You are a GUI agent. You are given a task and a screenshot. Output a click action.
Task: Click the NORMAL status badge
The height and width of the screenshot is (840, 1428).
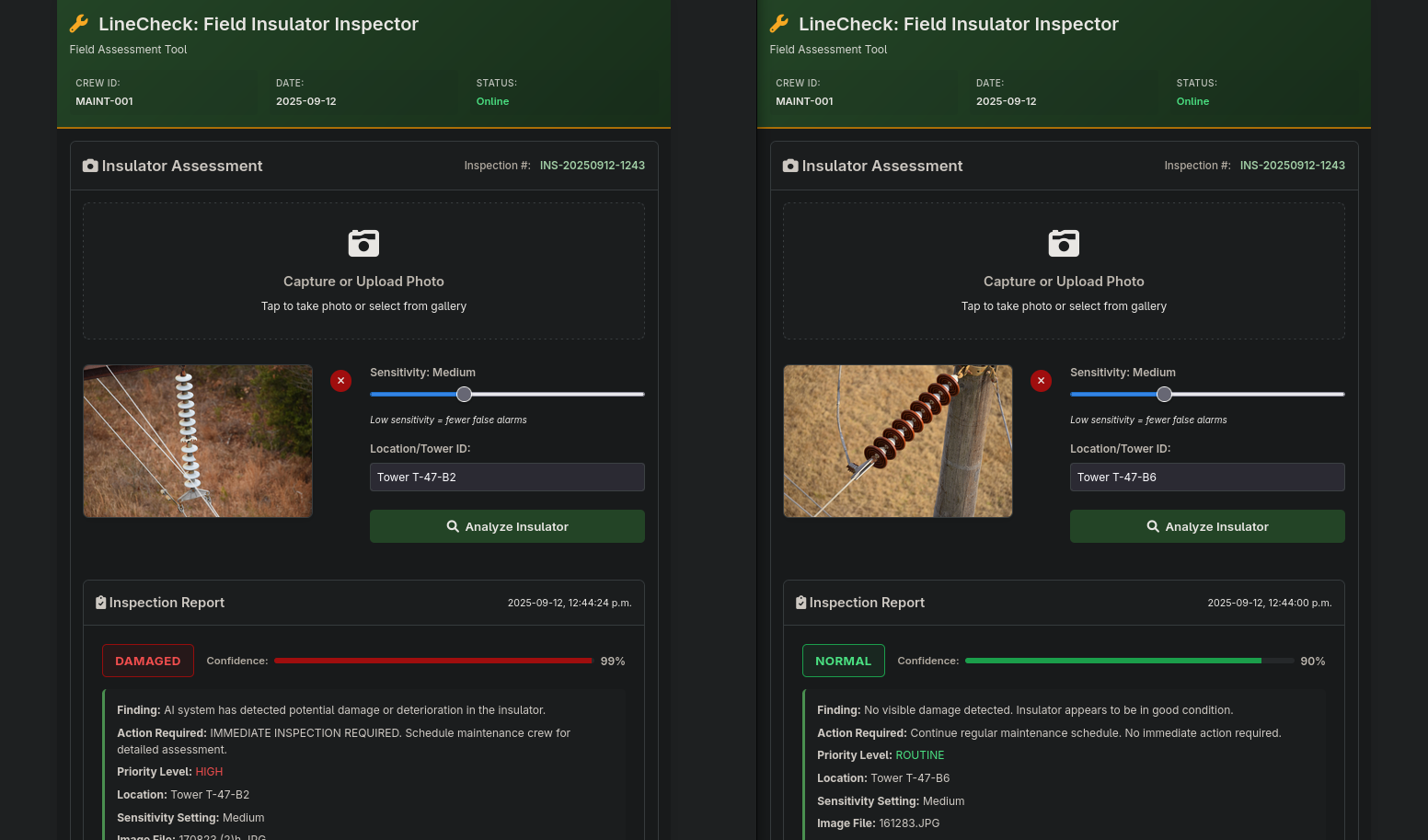click(x=844, y=661)
